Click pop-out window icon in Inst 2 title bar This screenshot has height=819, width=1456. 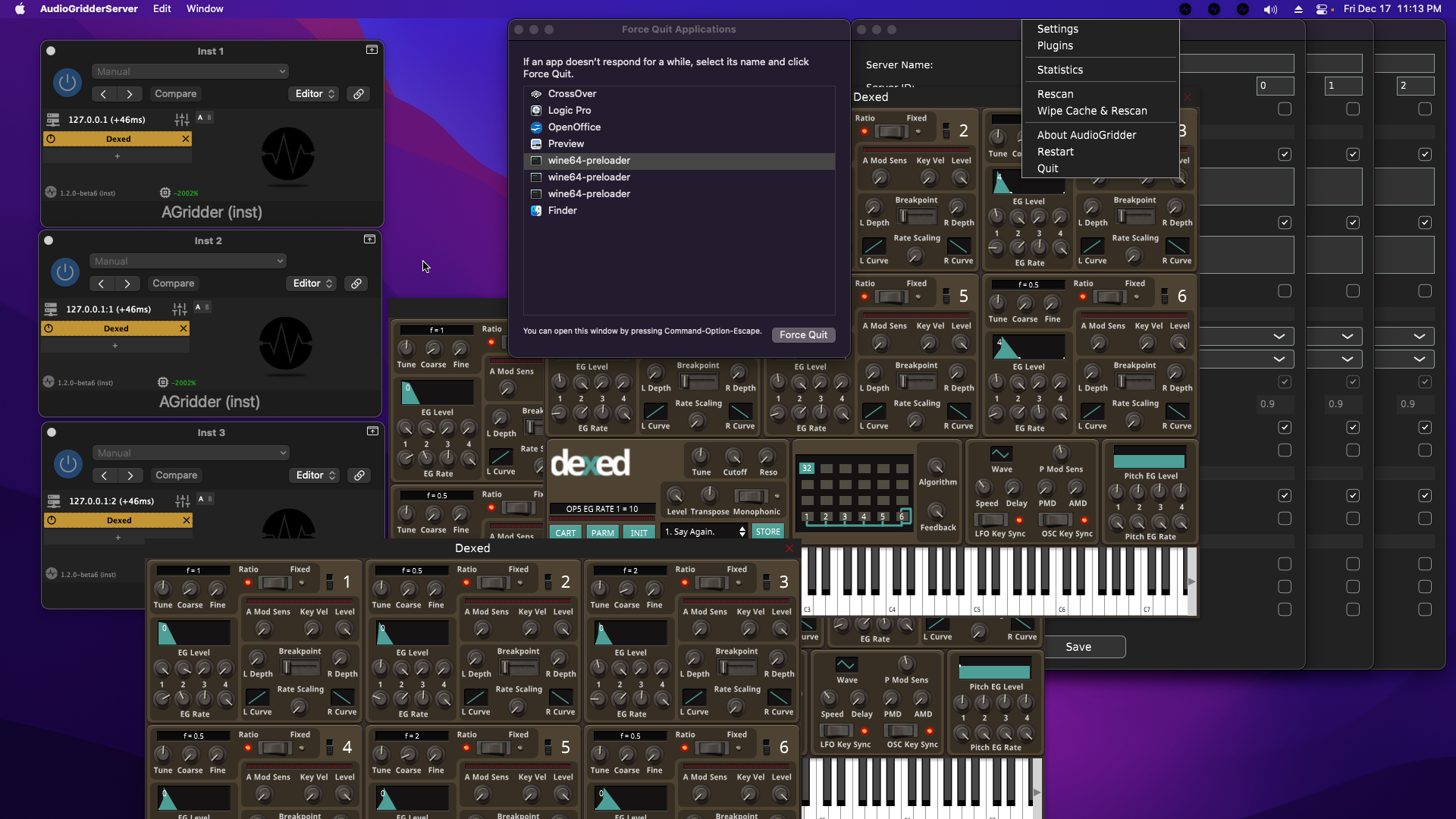pos(369,240)
